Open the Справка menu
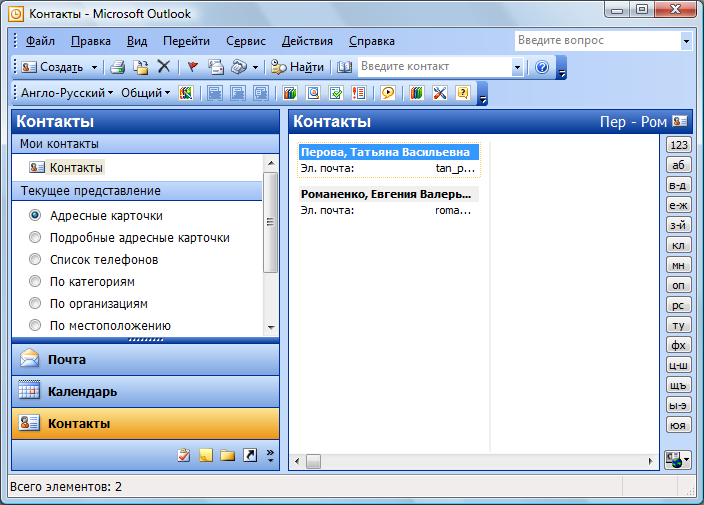The width and height of the screenshot is (704, 505). [372, 41]
